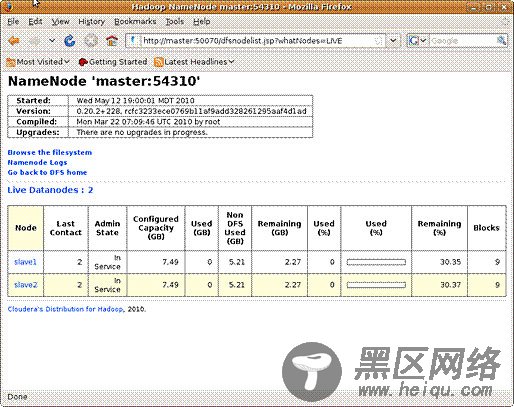The height and width of the screenshot is (407, 514).
Task: Open the back/forward history dropdown arrow
Action: point(52,41)
